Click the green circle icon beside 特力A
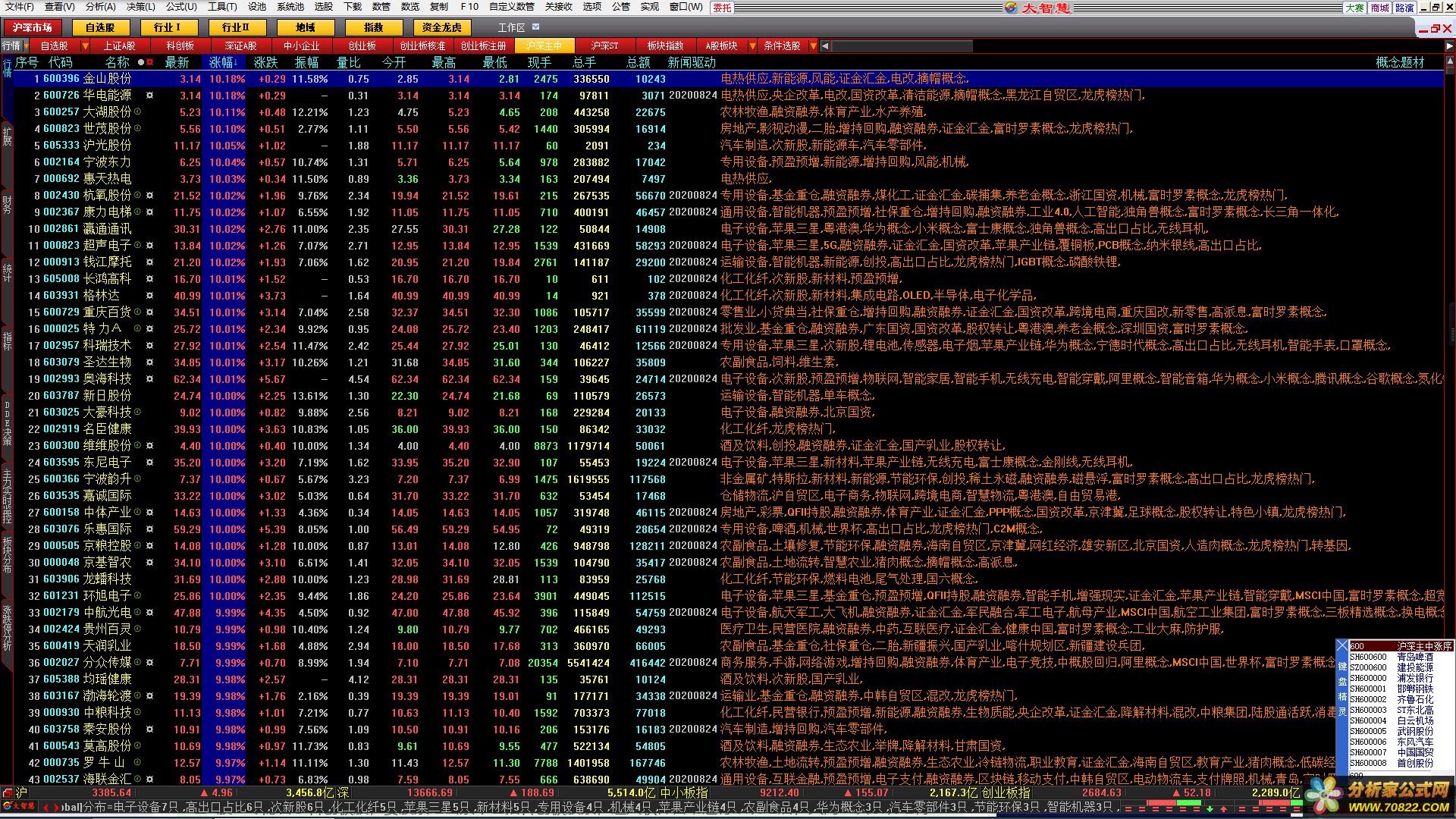This screenshot has height=819, width=1456. (138, 328)
